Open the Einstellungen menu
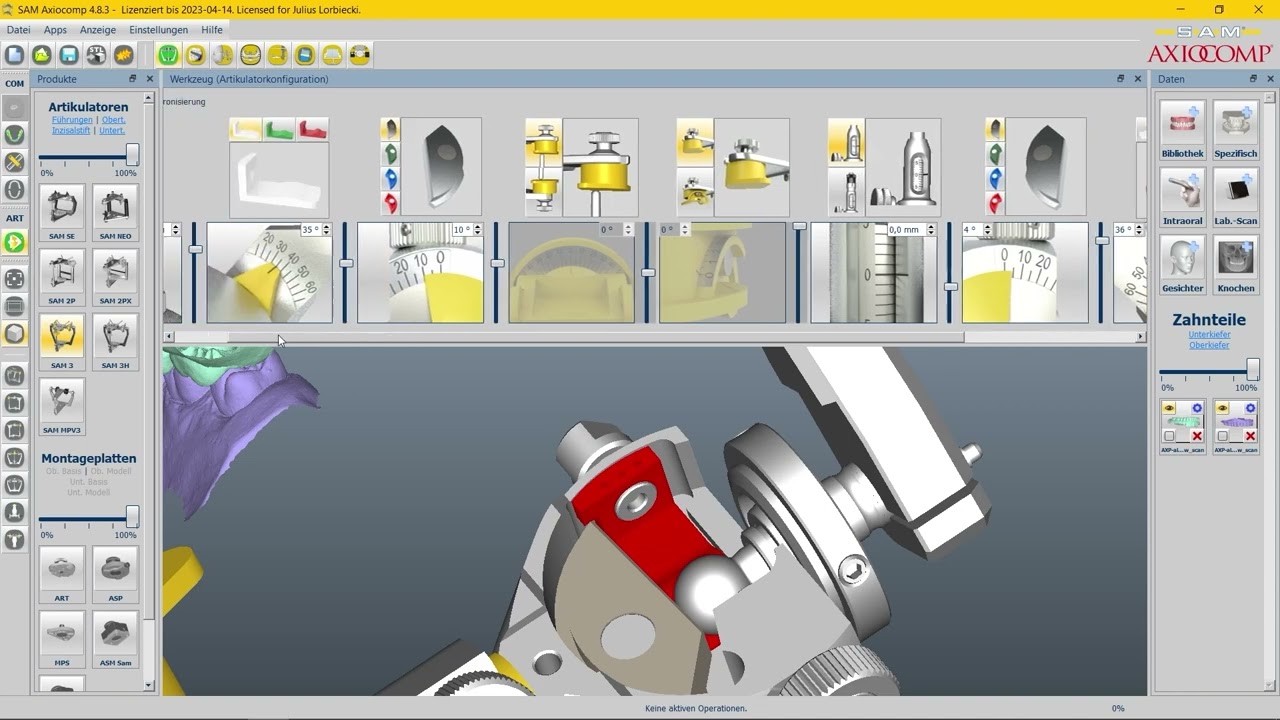1280x720 pixels. point(158,30)
